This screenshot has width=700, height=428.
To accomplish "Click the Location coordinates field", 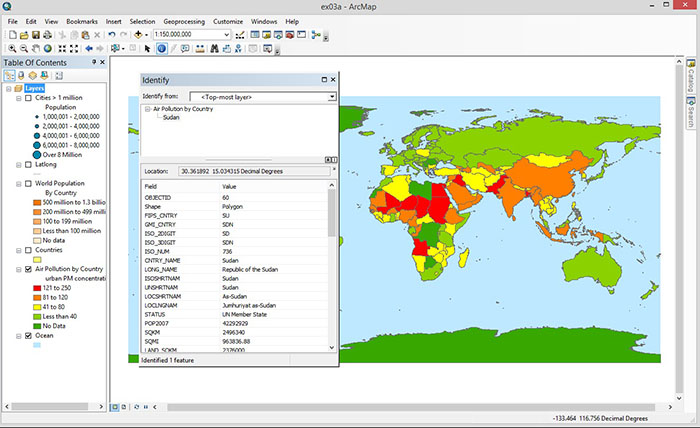I will (x=254, y=171).
